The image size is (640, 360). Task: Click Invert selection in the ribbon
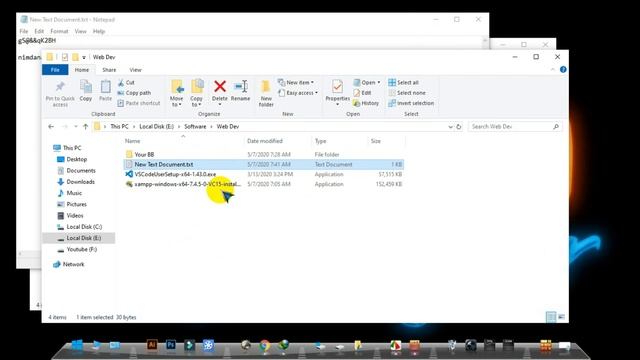[411, 103]
